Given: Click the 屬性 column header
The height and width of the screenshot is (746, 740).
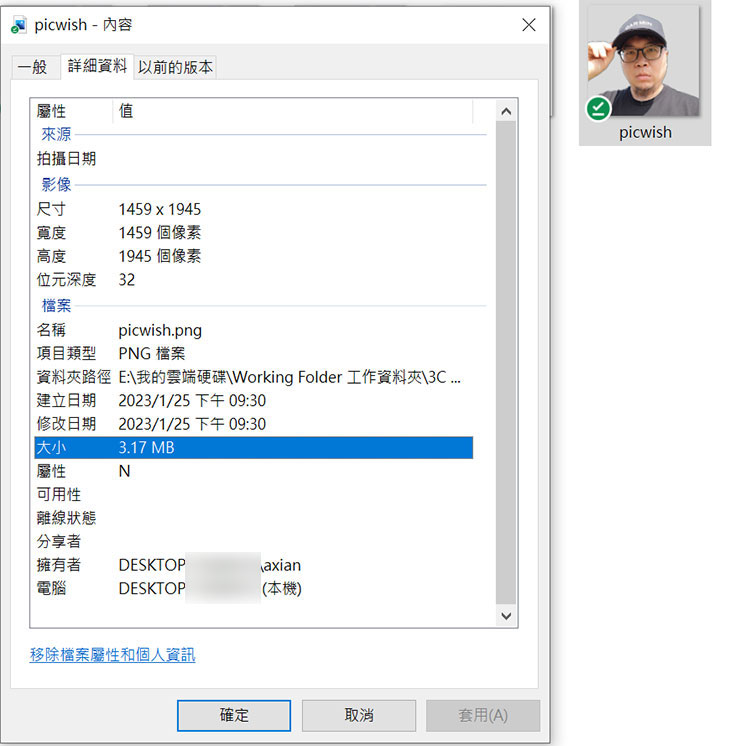Looking at the screenshot, I should (x=73, y=111).
